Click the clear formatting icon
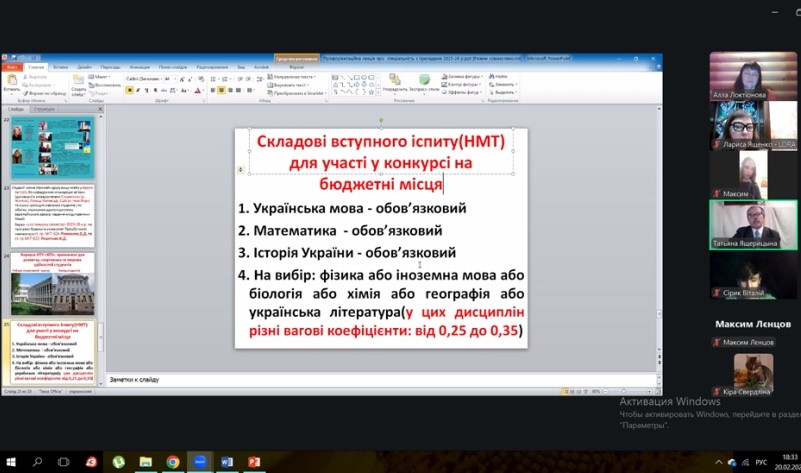Screen dimensions: 801x473 coord(201,79)
